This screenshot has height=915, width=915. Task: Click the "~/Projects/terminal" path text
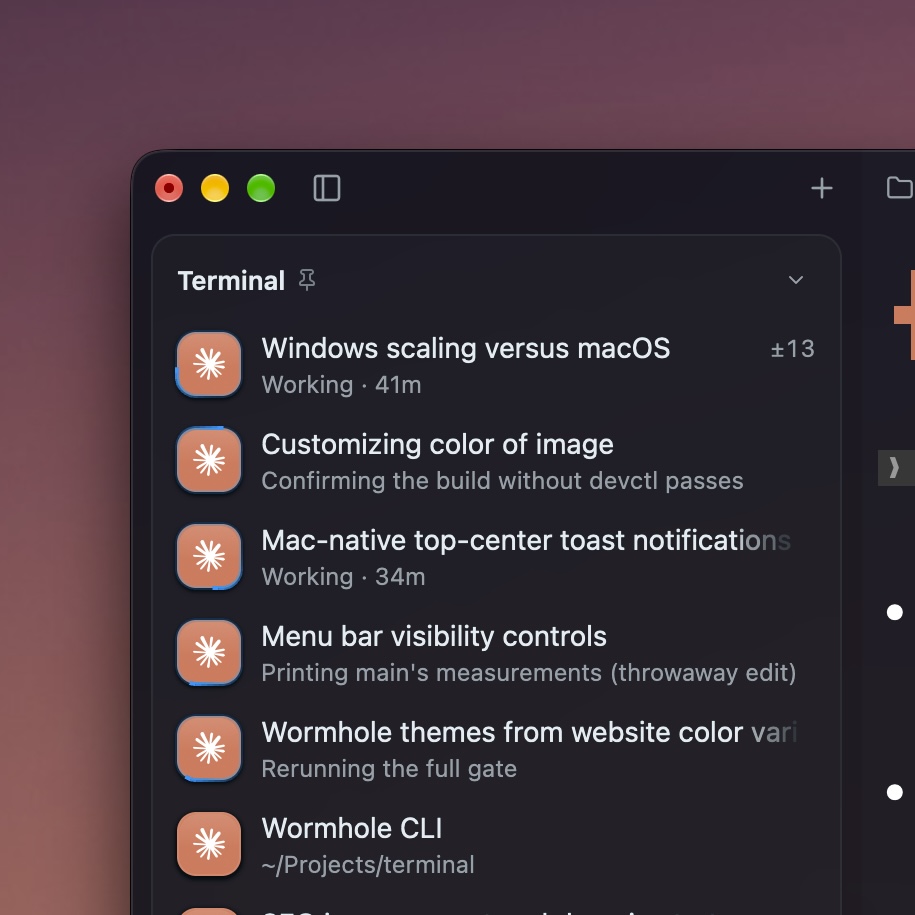(368, 865)
